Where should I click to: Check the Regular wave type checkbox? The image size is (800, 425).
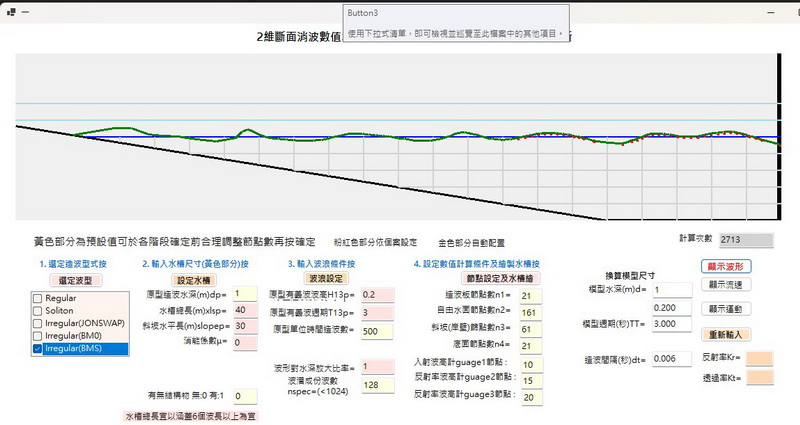[38, 298]
